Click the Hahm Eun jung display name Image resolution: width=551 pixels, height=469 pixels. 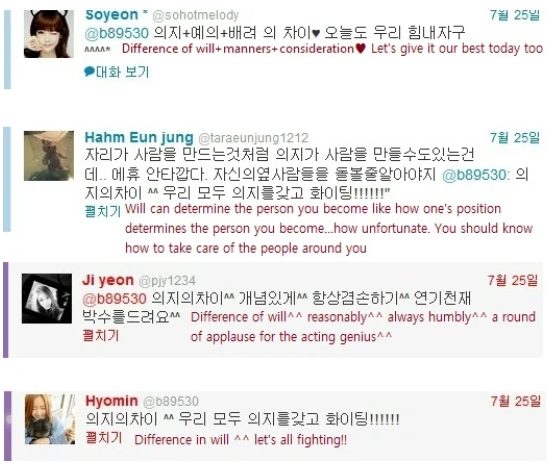[x=139, y=137]
